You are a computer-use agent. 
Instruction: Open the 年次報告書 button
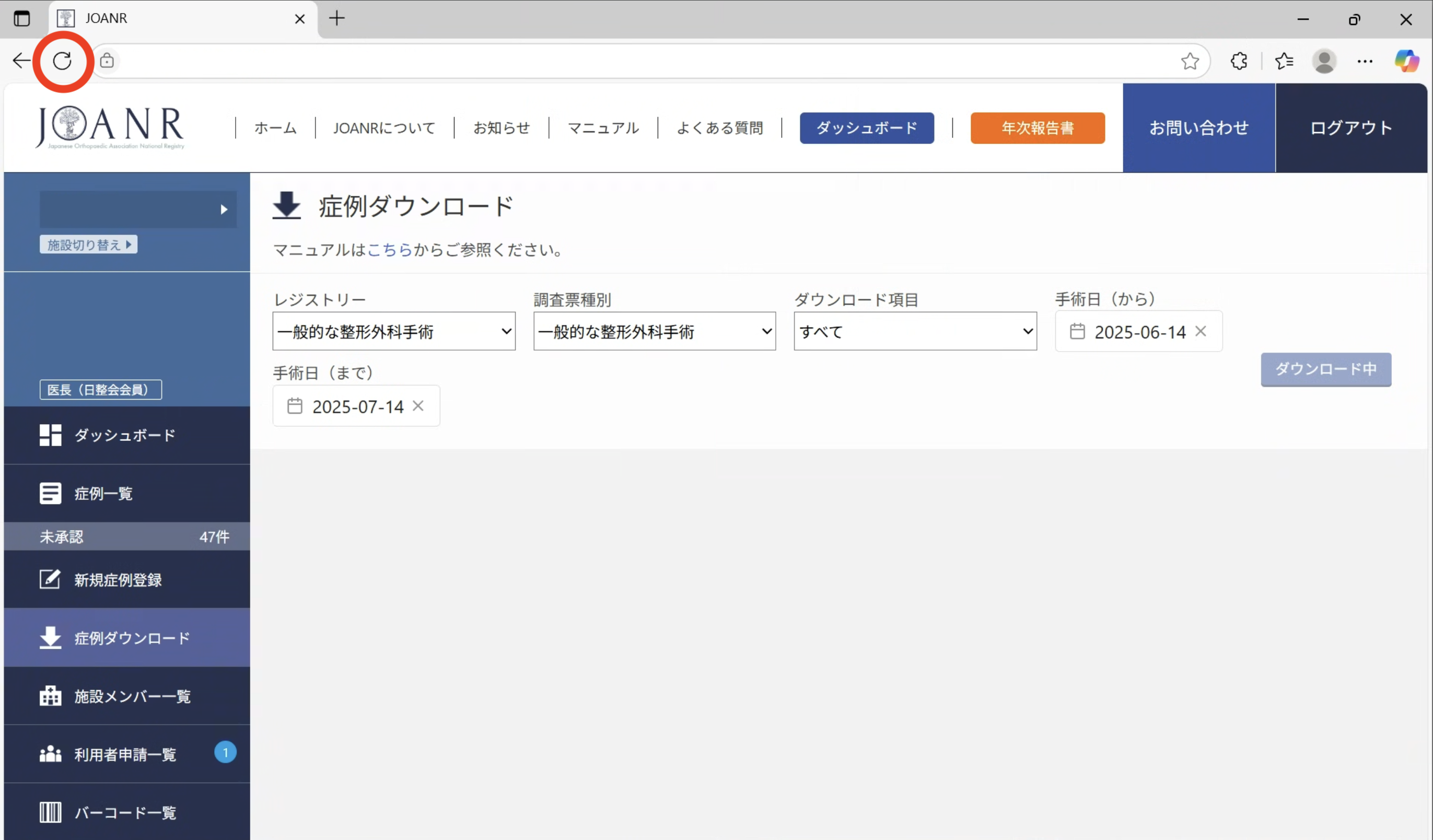click(x=1037, y=128)
